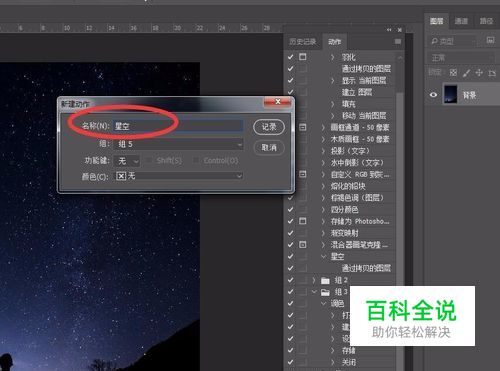Image resolution: width=500 pixels, height=371 pixels.
Task: Expand the 组 2 action set
Action: coord(313,280)
